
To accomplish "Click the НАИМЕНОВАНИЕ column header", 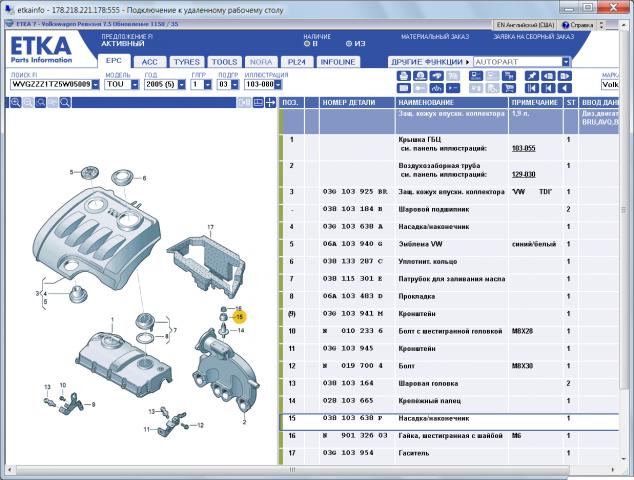I will tap(452, 103).
